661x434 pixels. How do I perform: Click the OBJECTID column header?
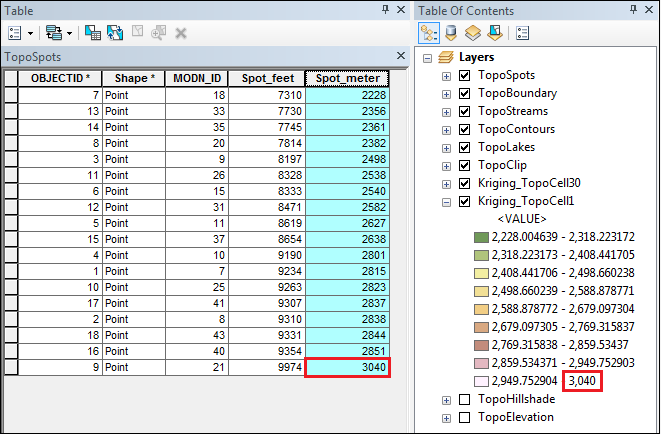[60, 78]
